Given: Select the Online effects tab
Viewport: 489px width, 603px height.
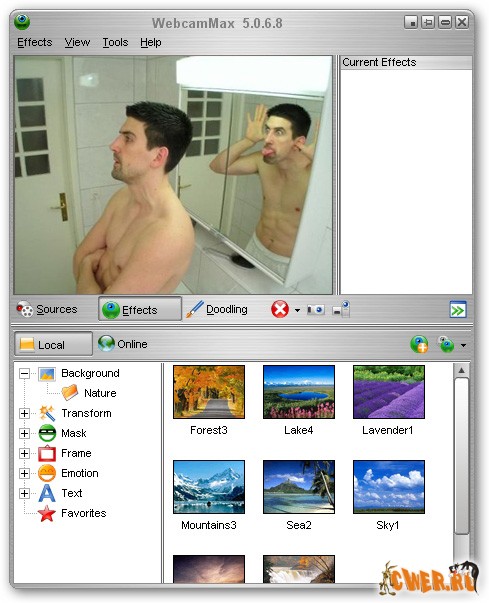Looking at the screenshot, I should point(123,343).
